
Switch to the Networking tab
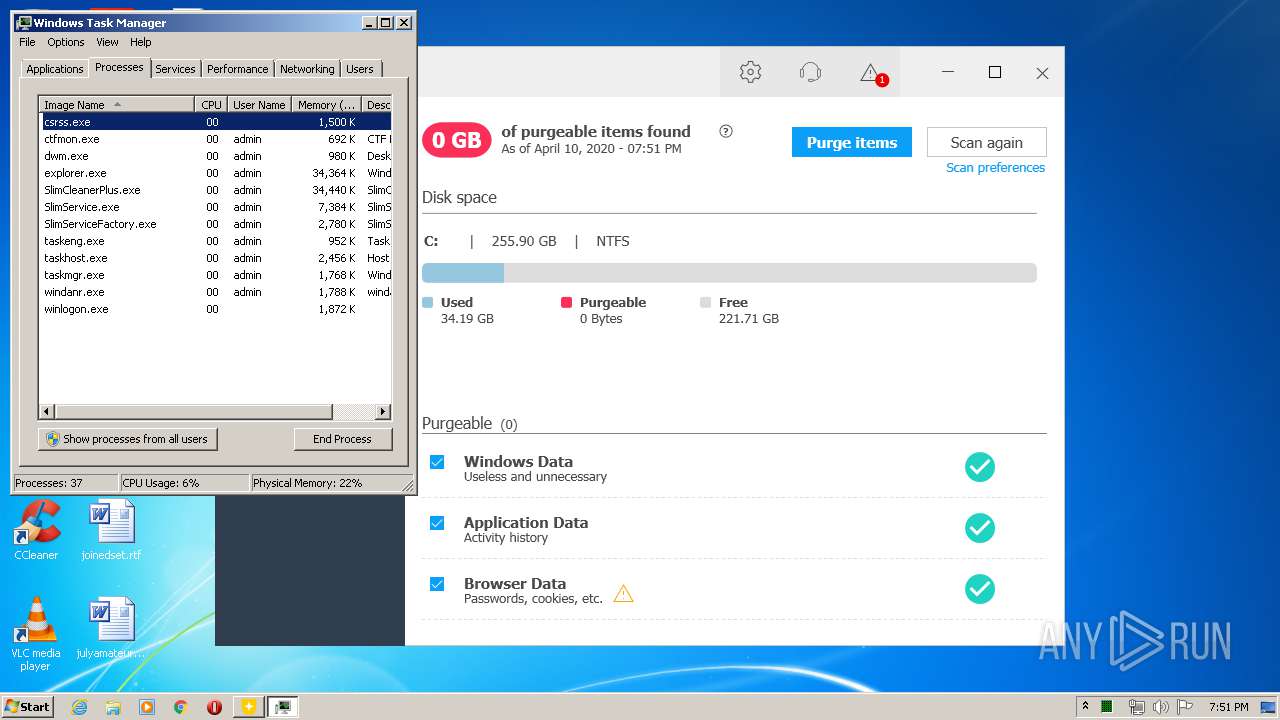(x=307, y=69)
